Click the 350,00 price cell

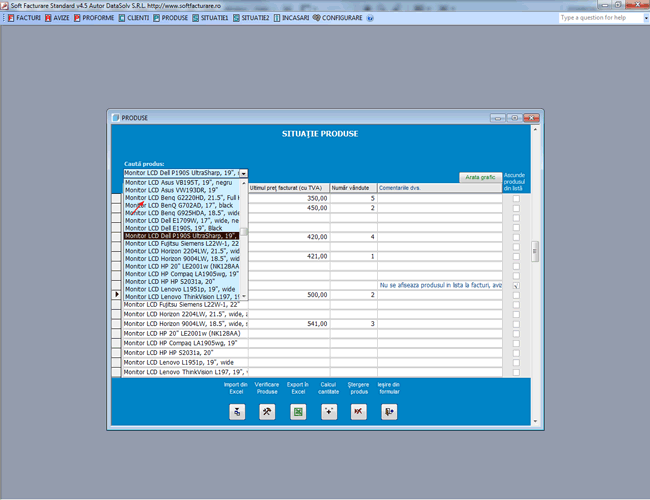click(x=289, y=199)
